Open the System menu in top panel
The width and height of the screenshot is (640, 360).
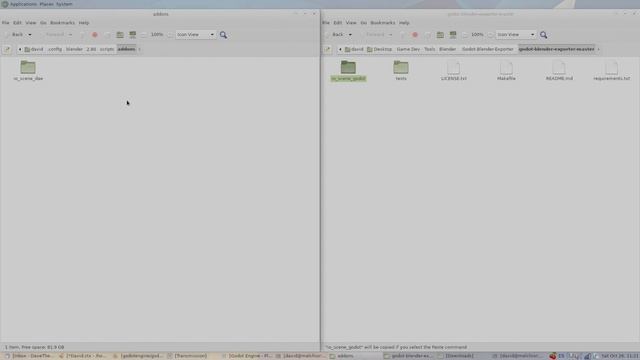tap(64, 4)
